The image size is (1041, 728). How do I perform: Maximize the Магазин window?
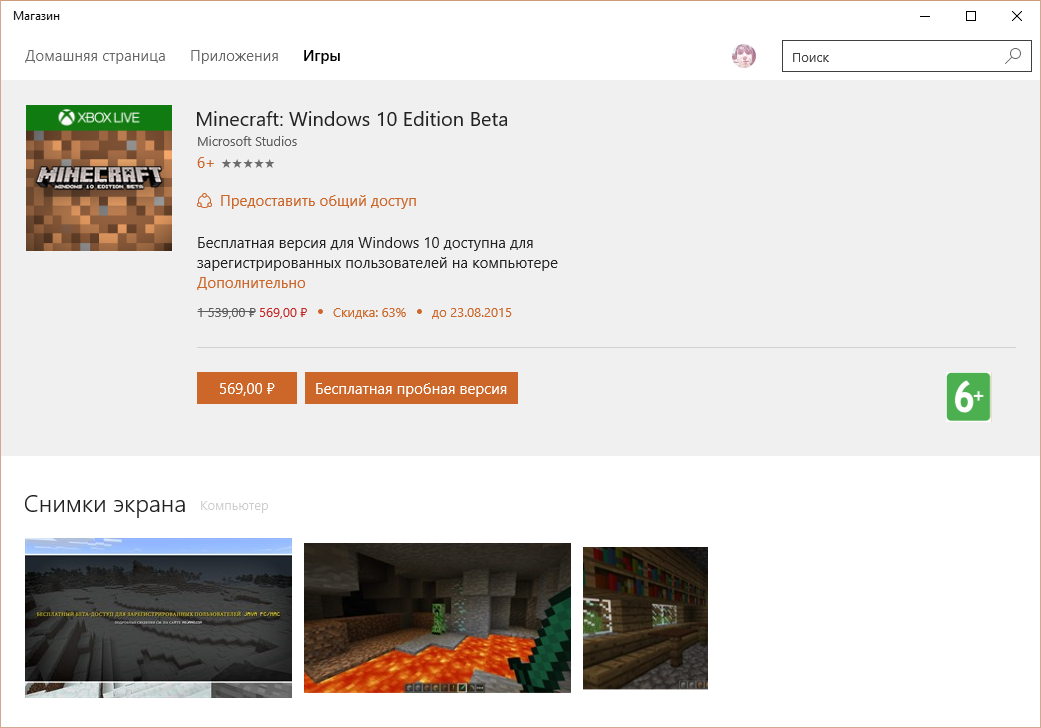click(971, 16)
